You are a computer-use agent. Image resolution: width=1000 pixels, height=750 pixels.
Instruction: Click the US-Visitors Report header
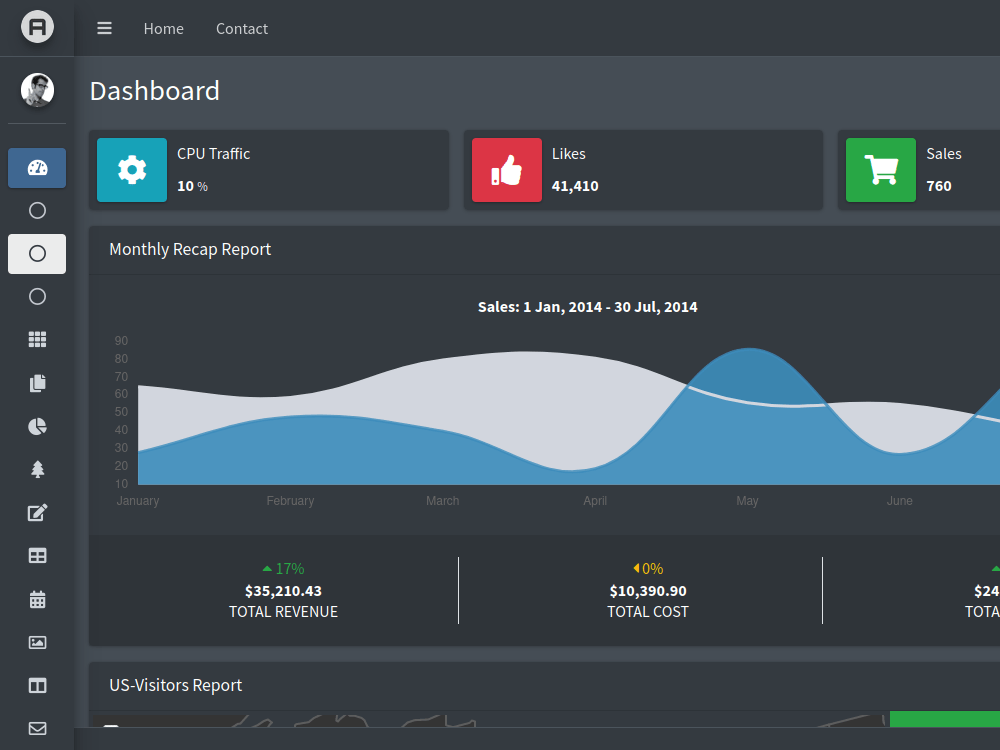[175, 686]
